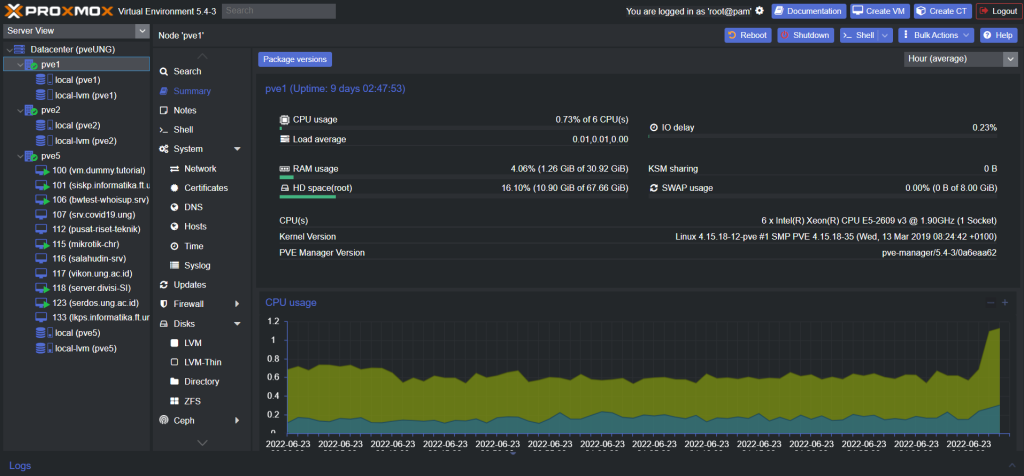The height and width of the screenshot is (476, 1024).
Task: Click the Datacenter server icon in tree
Action: point(20,50)
